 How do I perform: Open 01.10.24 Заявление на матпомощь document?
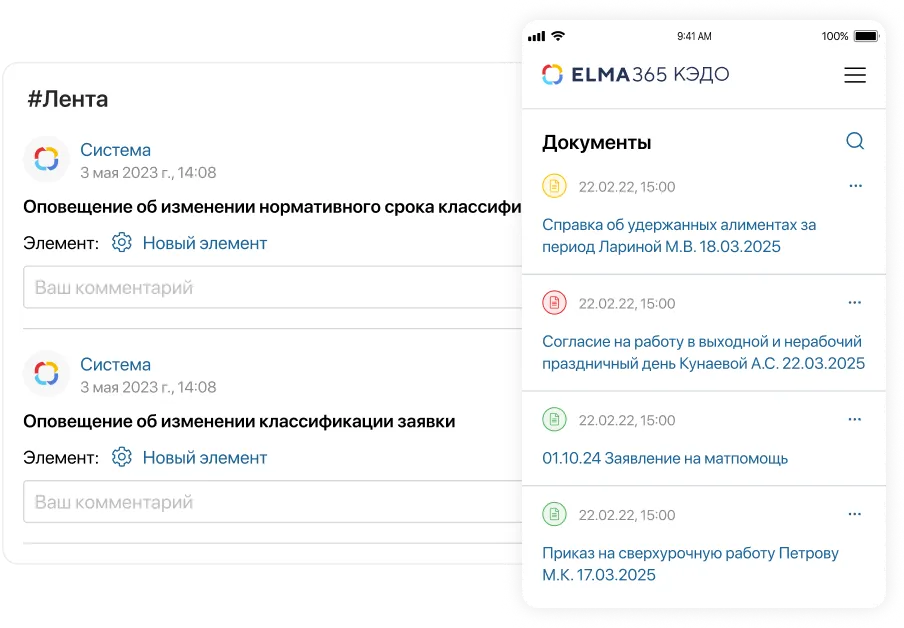664,459
